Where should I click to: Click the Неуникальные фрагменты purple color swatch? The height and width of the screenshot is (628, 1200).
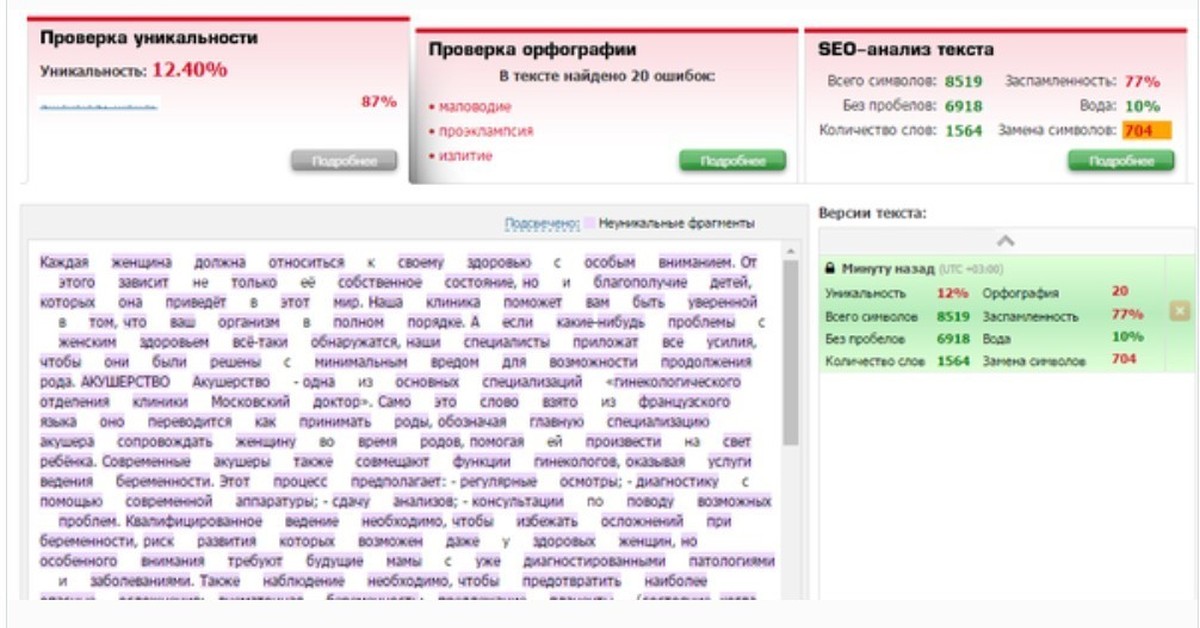[590, 224]
